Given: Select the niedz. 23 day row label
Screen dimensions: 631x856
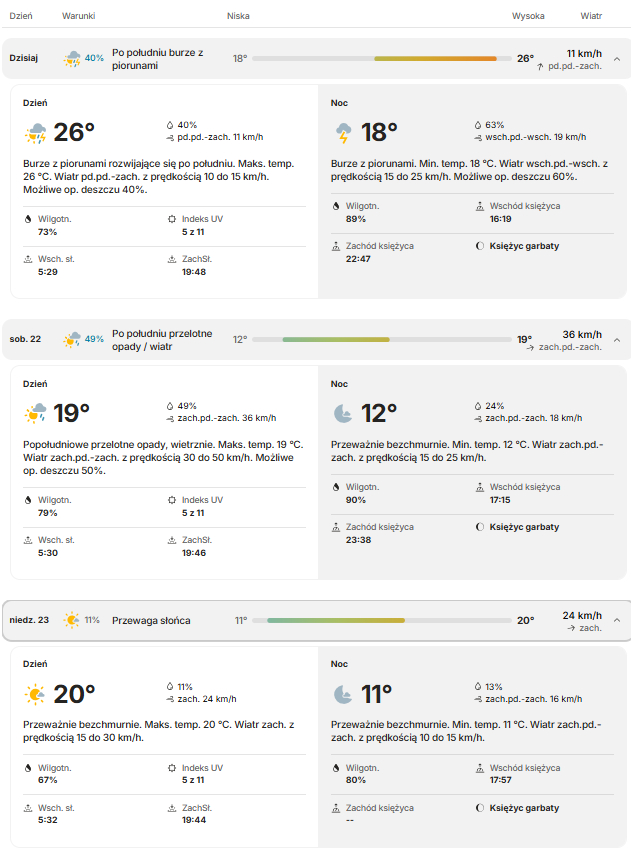Looking at the screenshot, I should point(29,620).
